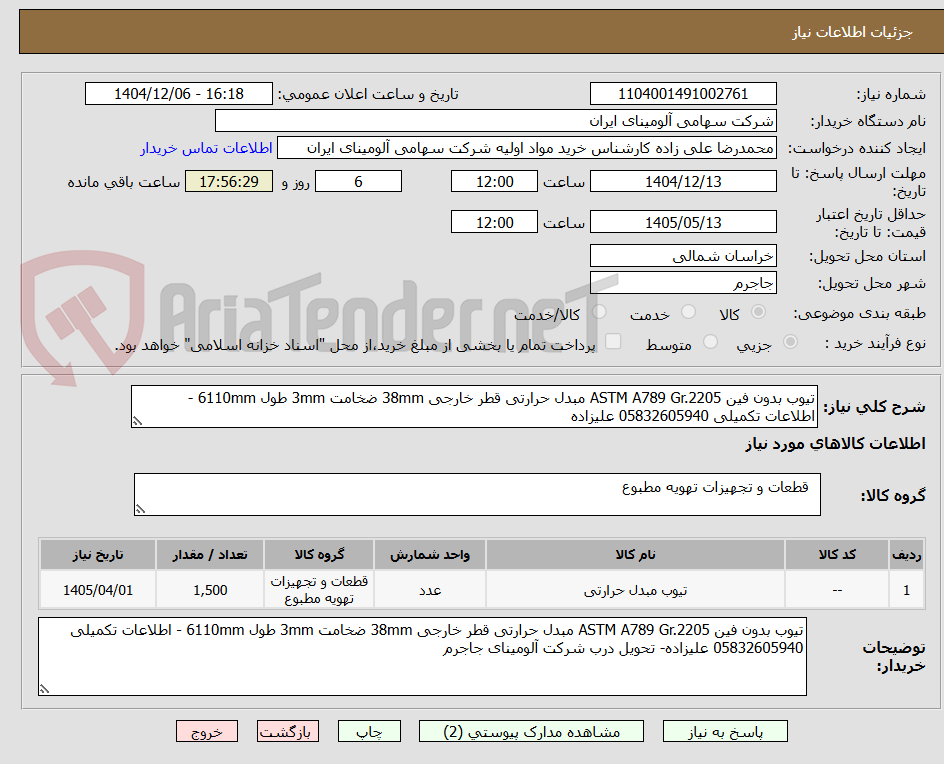Select the کالا/خدمت radio button
Screen dimensions: 944x764
coord(599,312)
